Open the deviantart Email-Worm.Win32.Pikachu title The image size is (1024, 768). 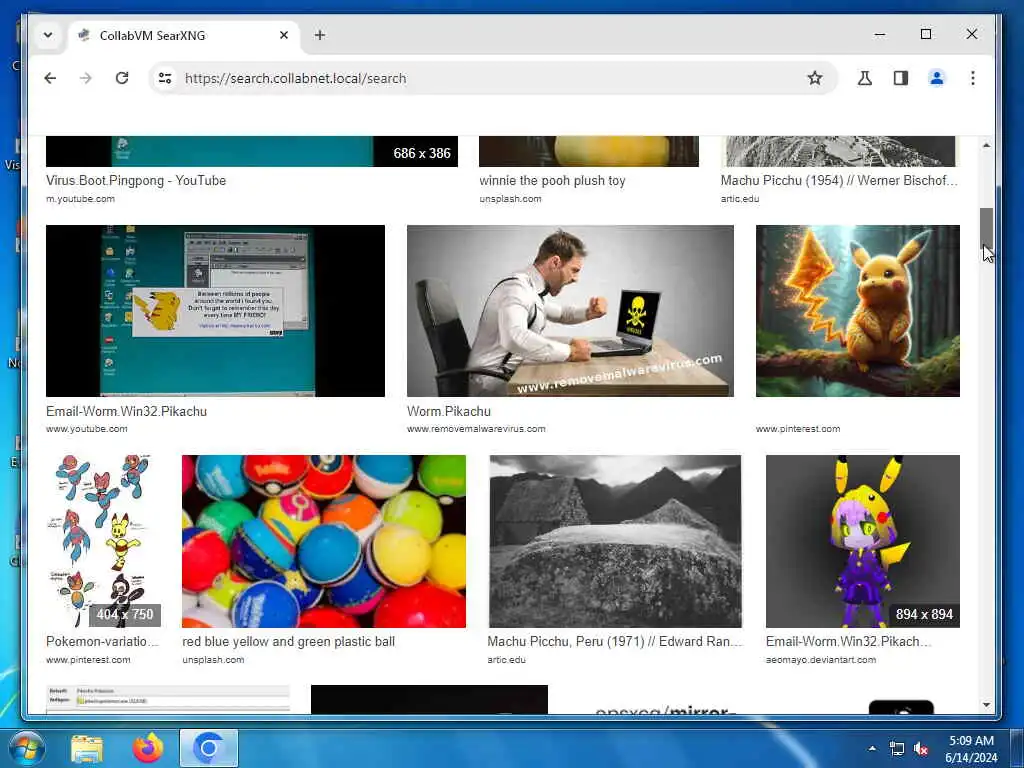[848, 641]
